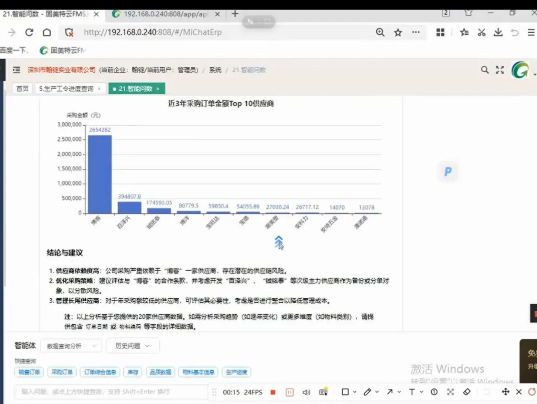Click the 库存 quick query tag
The width and height of the screenshot is (537, 404).
tap(133, 372)
